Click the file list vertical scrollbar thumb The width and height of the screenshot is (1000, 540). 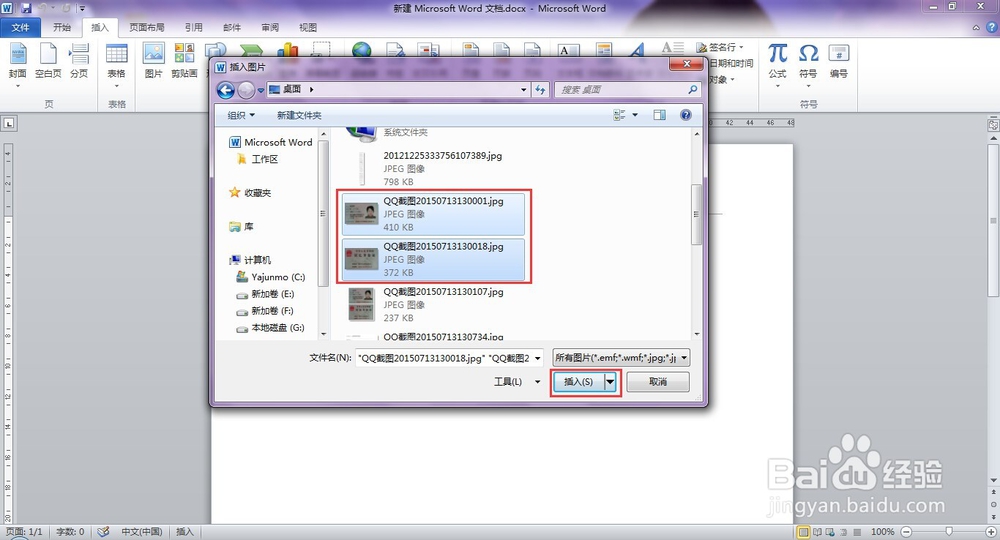pyautogui.click(x=696, y=214)
